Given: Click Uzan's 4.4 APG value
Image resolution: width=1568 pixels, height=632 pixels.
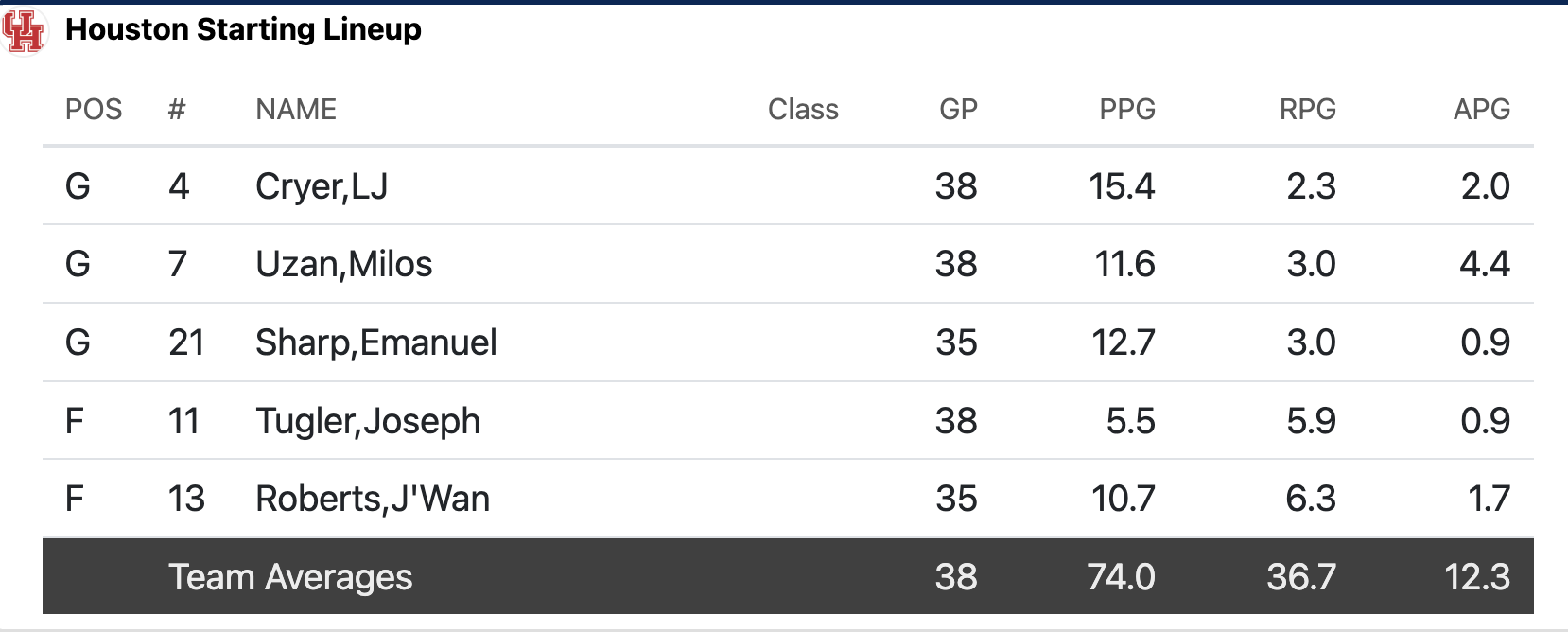Looking at the screenshot, I should (x=1485, y=264).
